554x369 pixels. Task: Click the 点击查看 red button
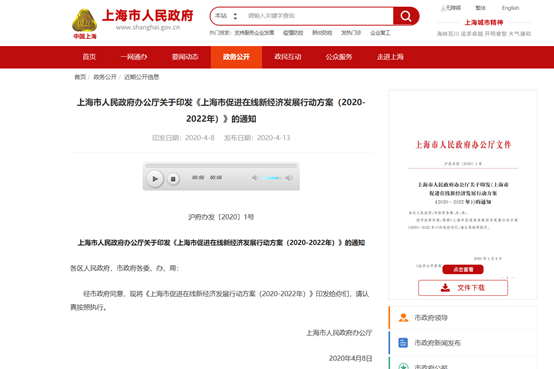click(x=463, y=269)
